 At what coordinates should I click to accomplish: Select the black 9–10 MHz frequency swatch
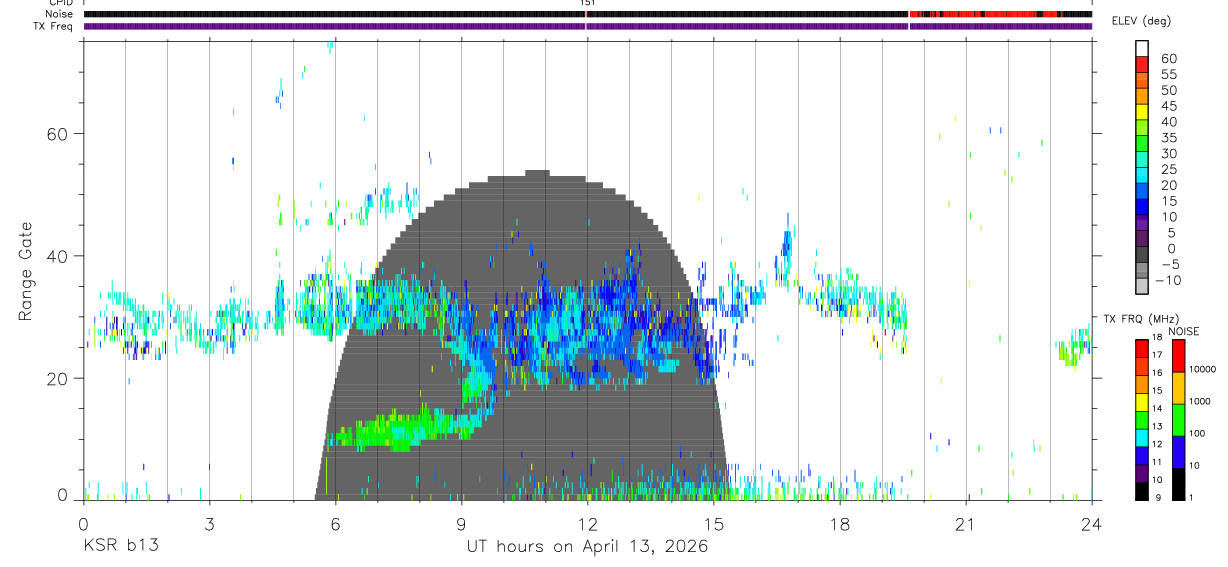[1142, 491]
